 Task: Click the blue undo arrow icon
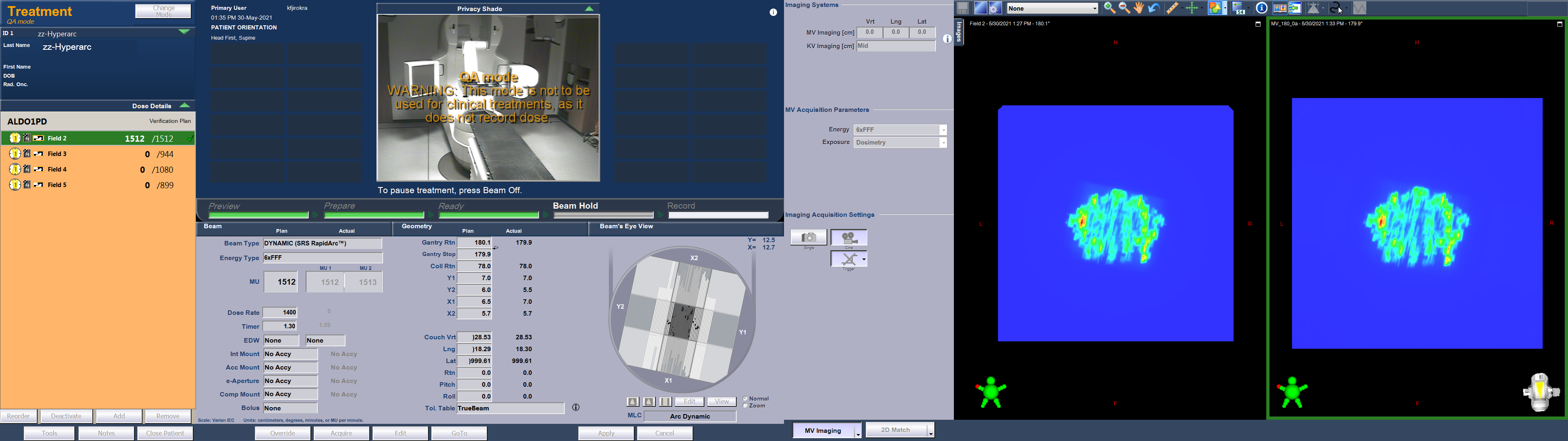(x=1154, y=9)
